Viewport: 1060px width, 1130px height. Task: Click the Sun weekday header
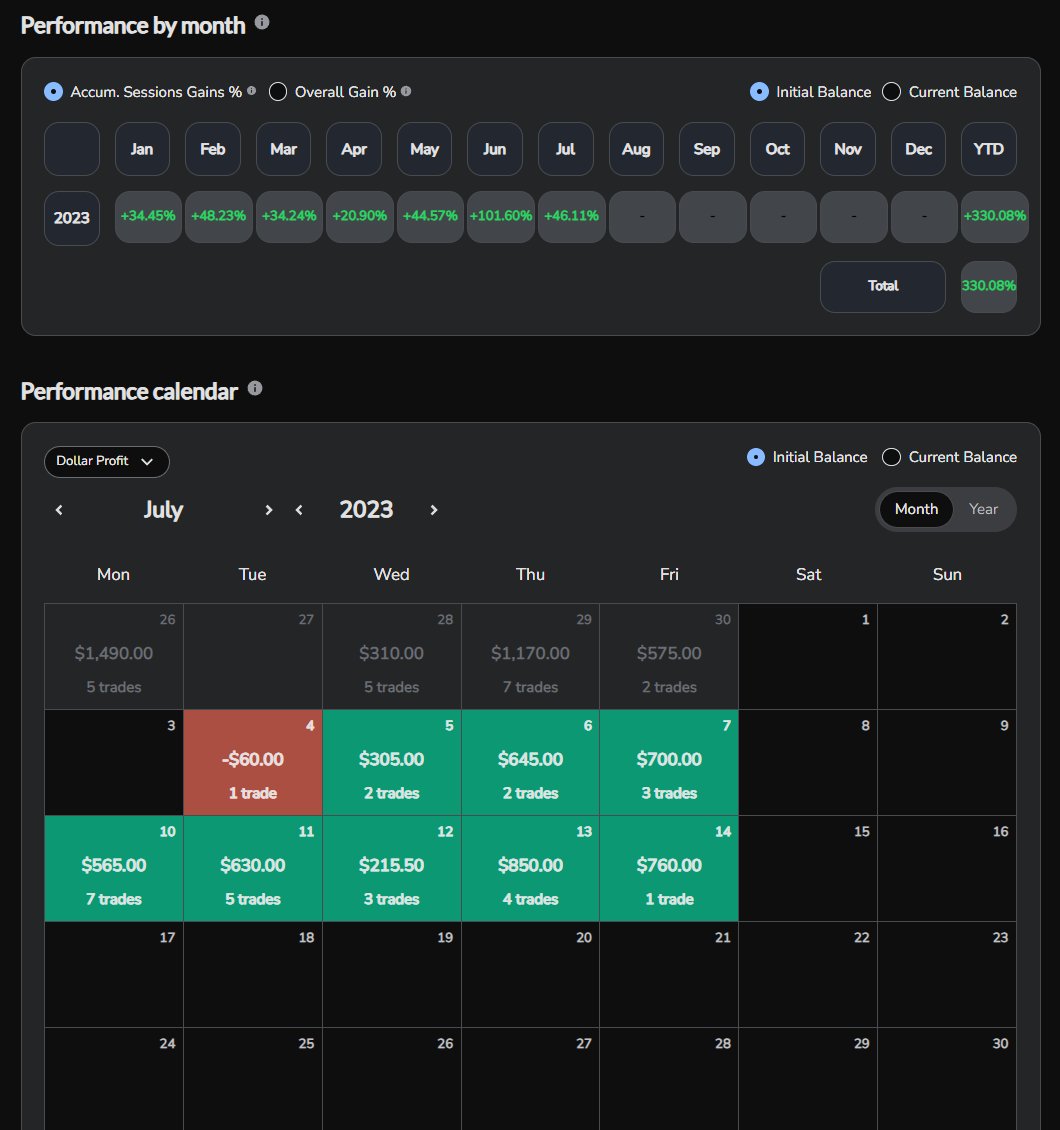pos(947,574)
